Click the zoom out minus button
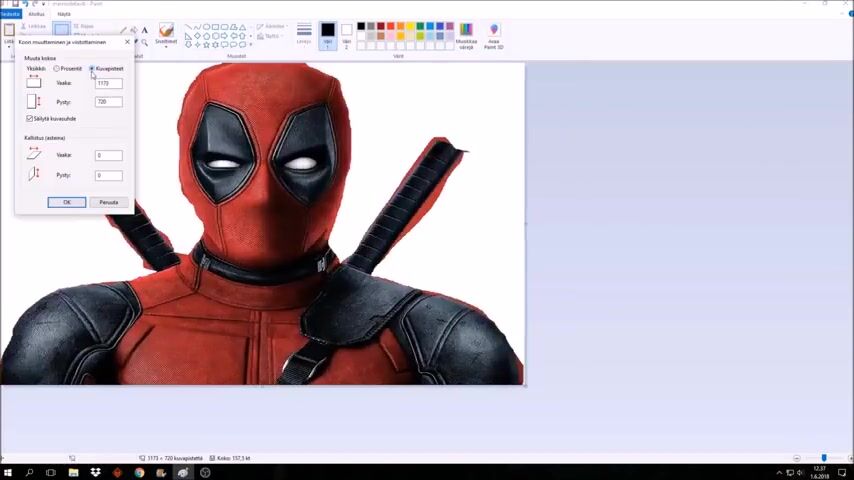The image size is (854, 480). 797,459
